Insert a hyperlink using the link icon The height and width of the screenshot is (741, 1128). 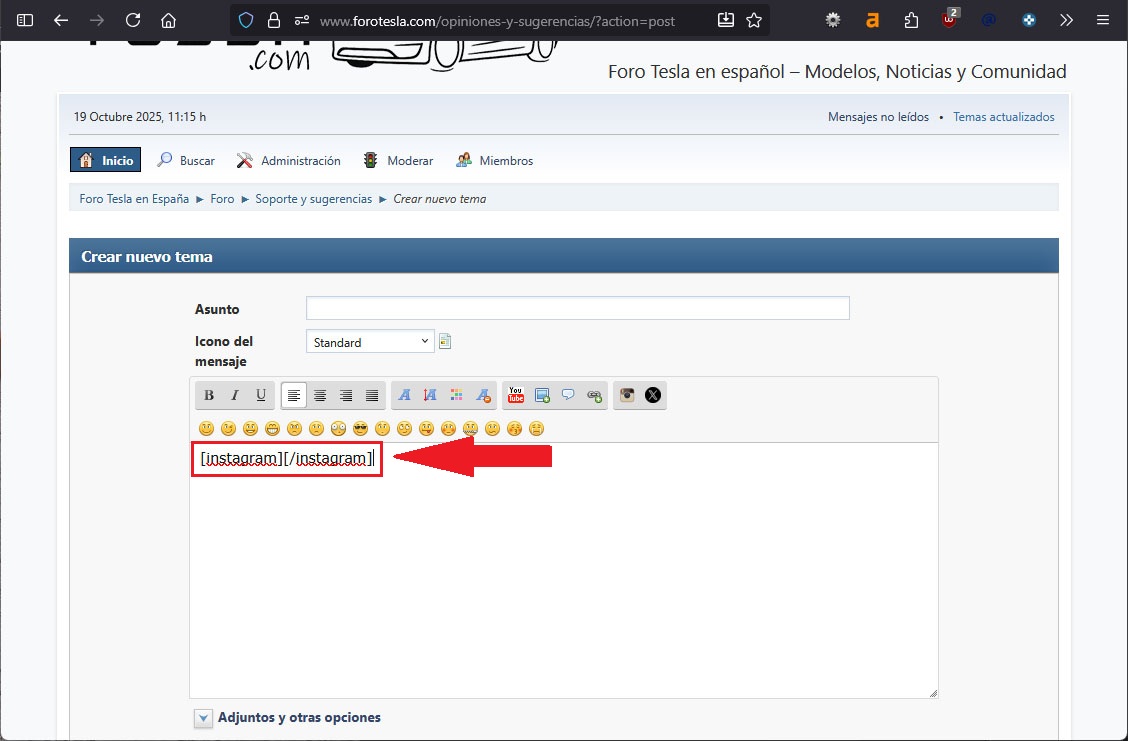tap(594, 395)
